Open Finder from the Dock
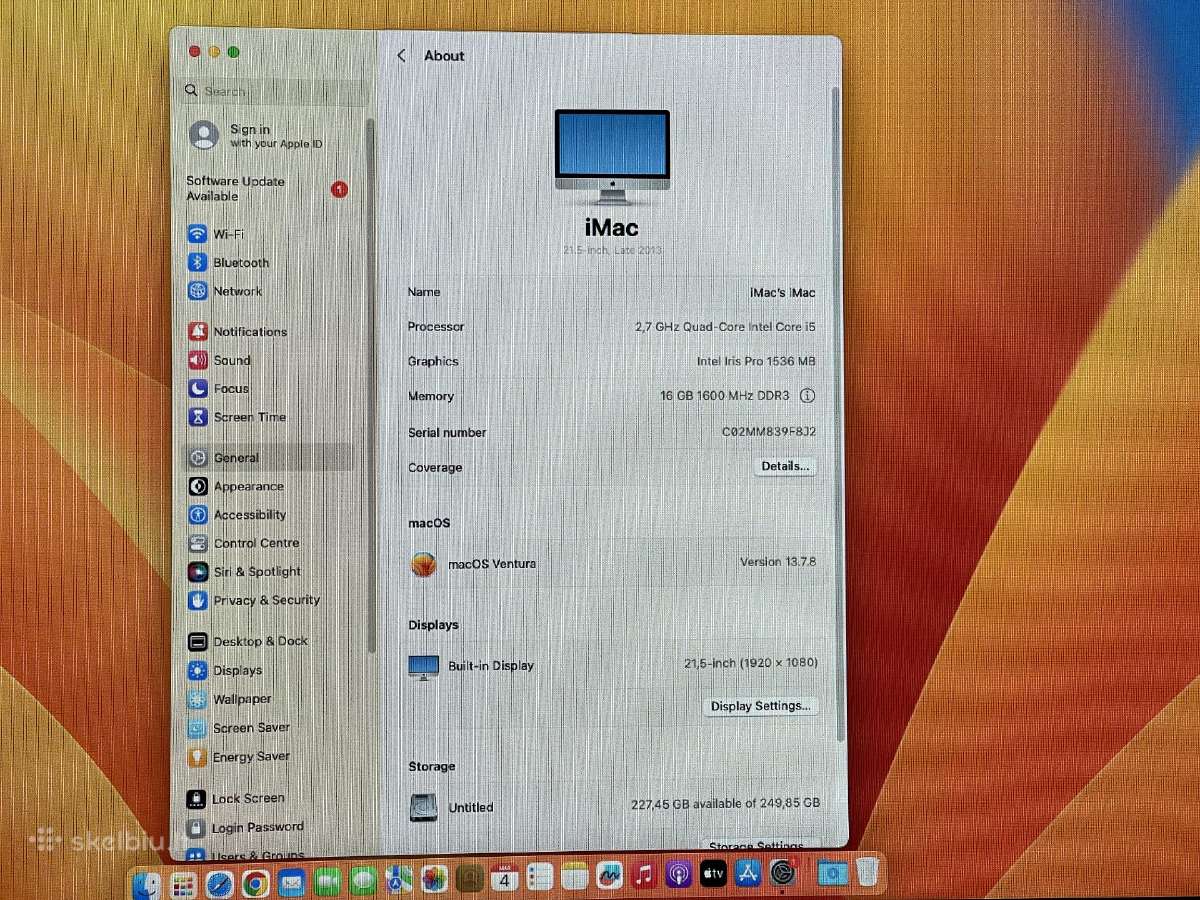Viewport: 1200px width, 900px height. click(x=147, y=884)
